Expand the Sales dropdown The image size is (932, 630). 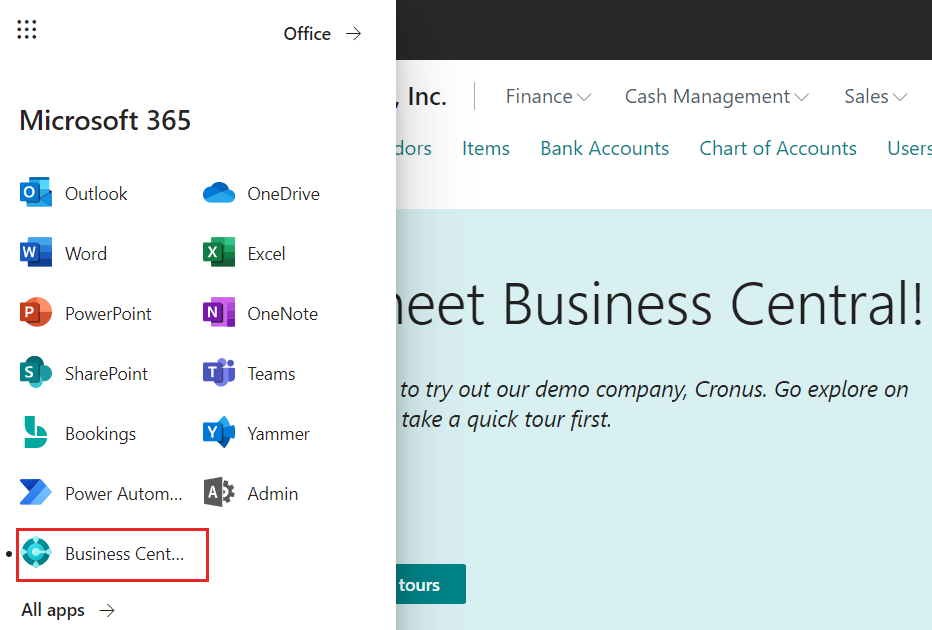click(x=875, y=96)
